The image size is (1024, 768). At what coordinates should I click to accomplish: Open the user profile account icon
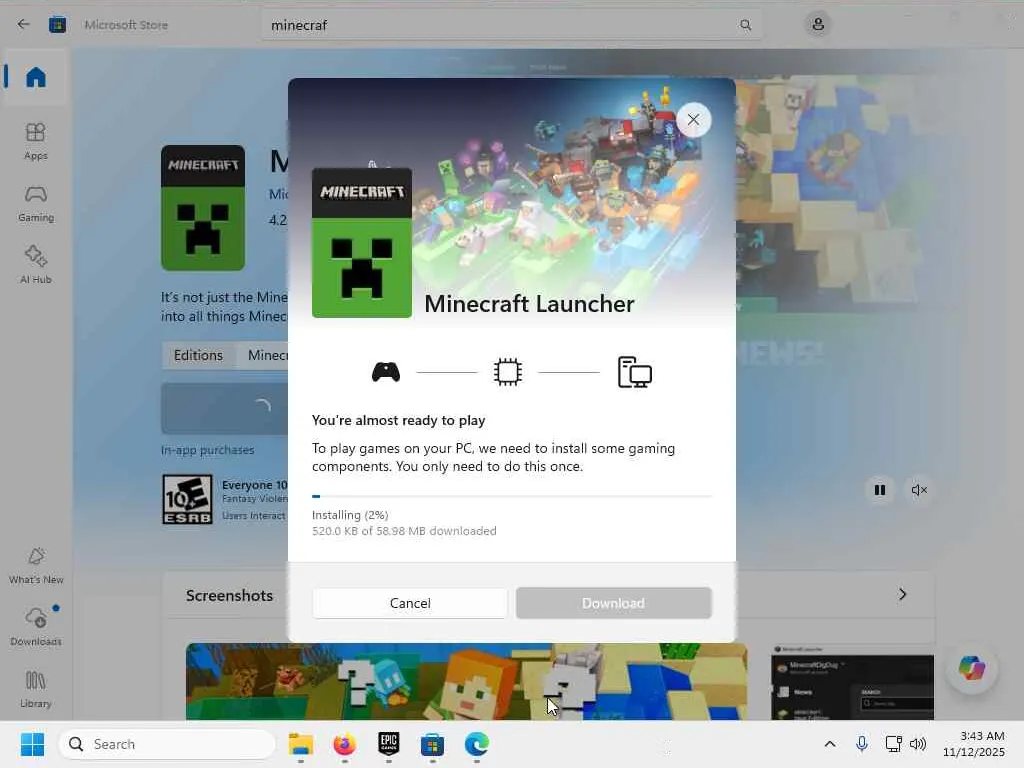[x=818, y=25]
